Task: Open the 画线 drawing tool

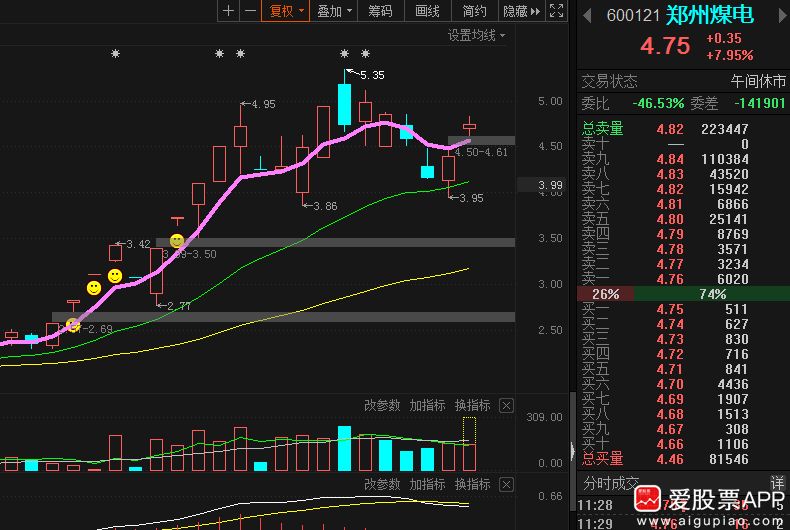Action: 427,11
